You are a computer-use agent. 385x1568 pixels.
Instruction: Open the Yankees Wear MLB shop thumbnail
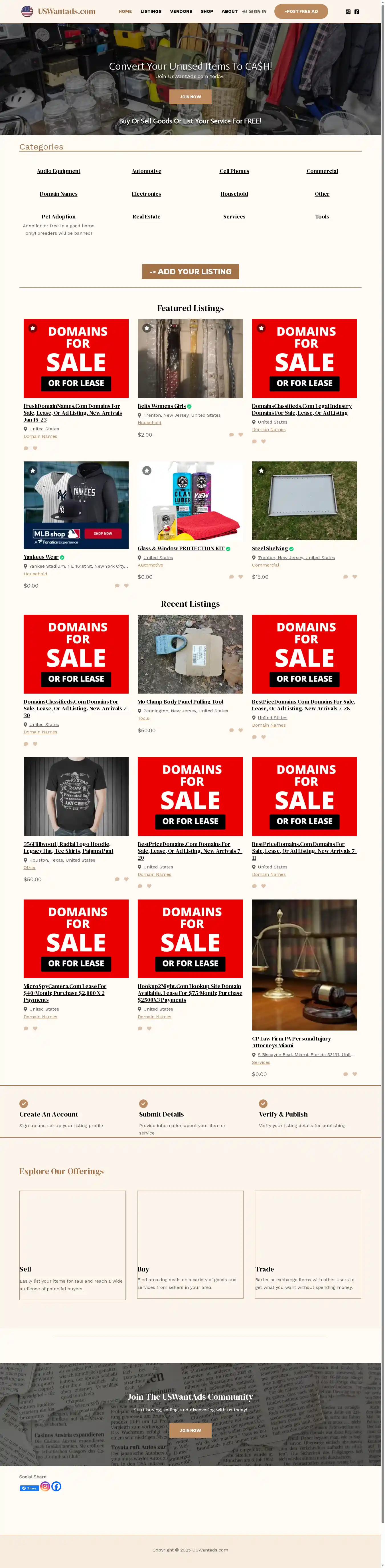click(x=76, y=501)
